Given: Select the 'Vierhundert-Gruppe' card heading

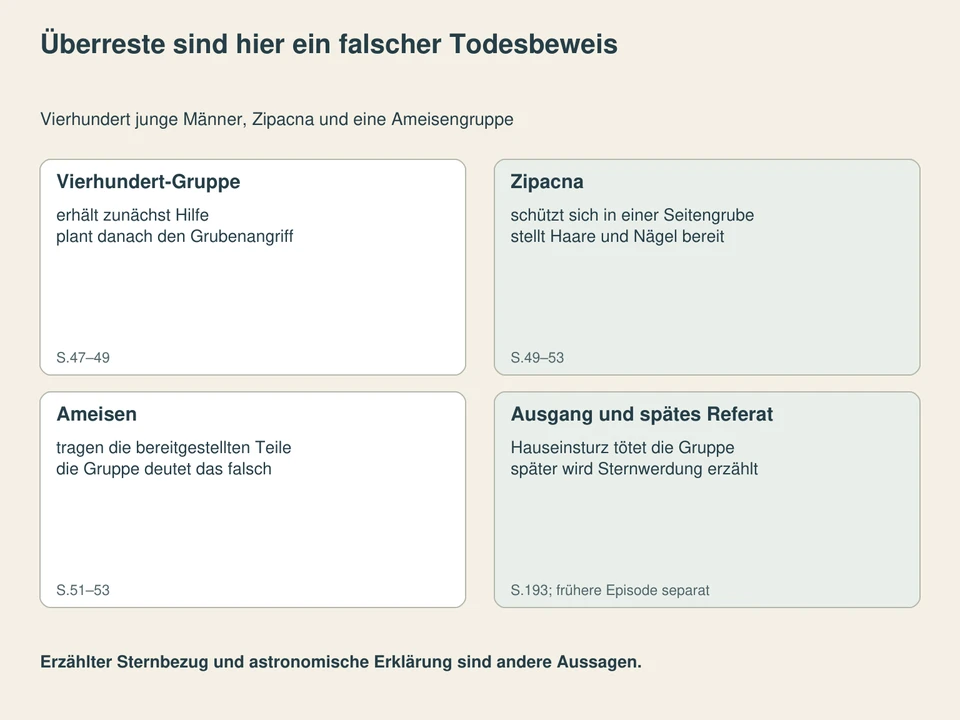Looking at the screenshot, I should click(148, 181).
